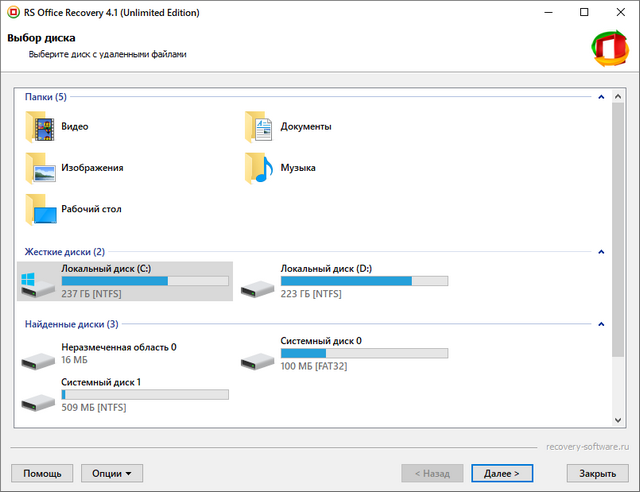The height and width of the screenshot is (492, 640).
Task: Click the scrollbar up arrow
Action: [x=618, y=96]
